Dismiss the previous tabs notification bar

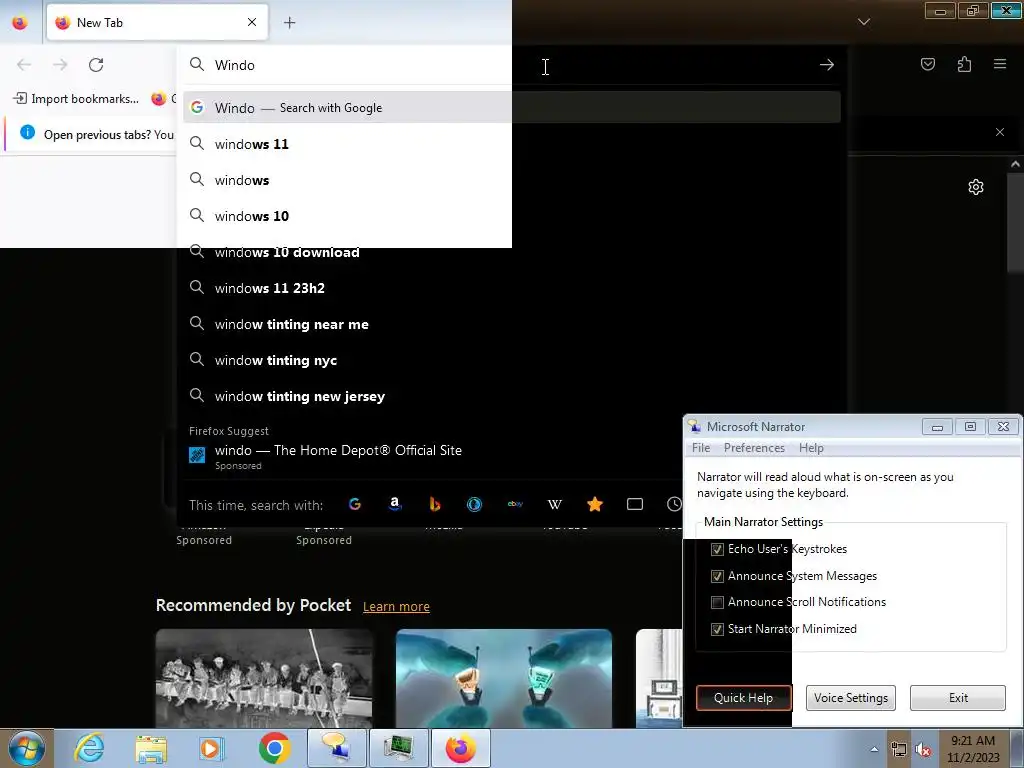1000,132
